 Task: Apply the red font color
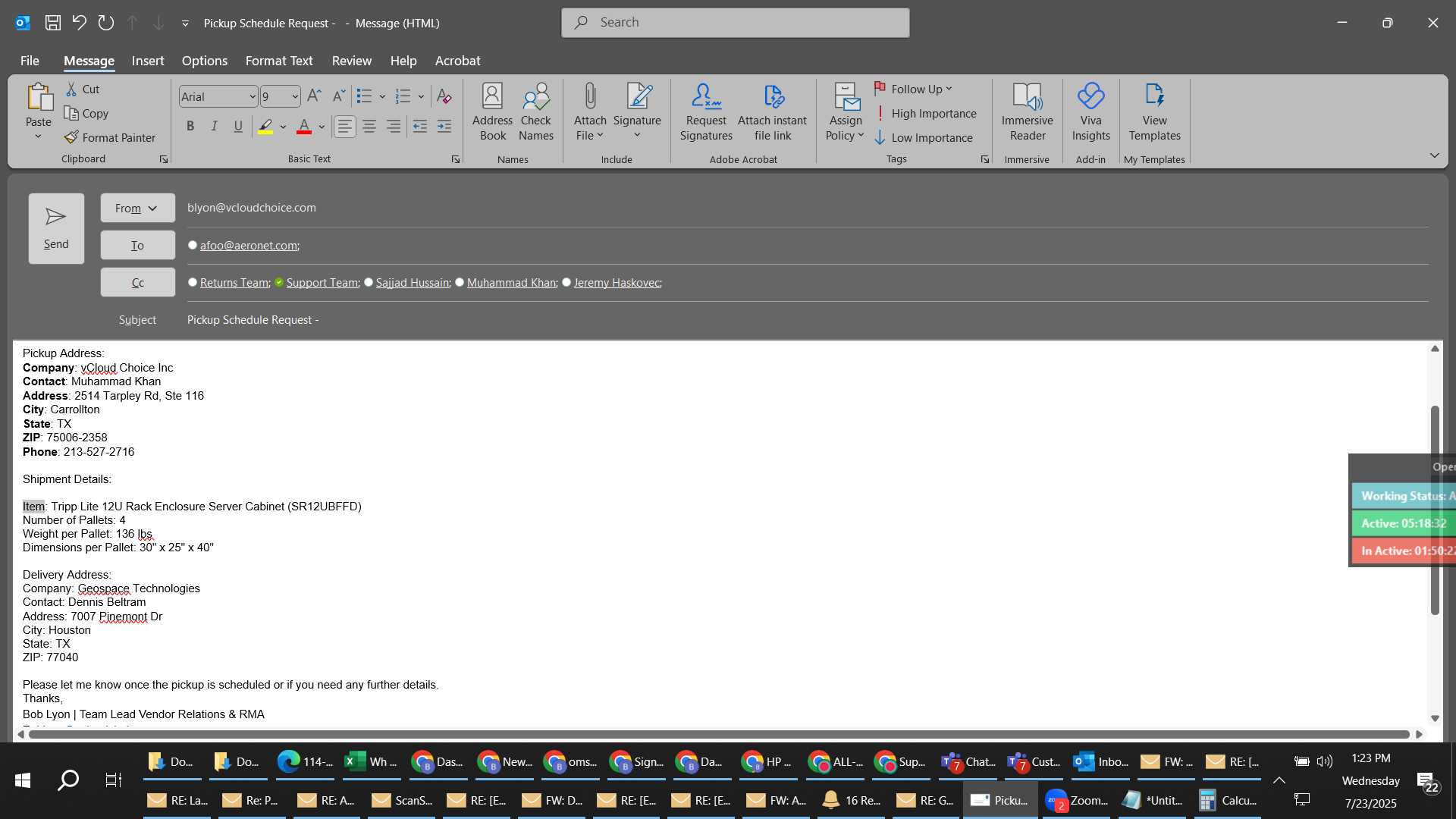click(304, 127)
